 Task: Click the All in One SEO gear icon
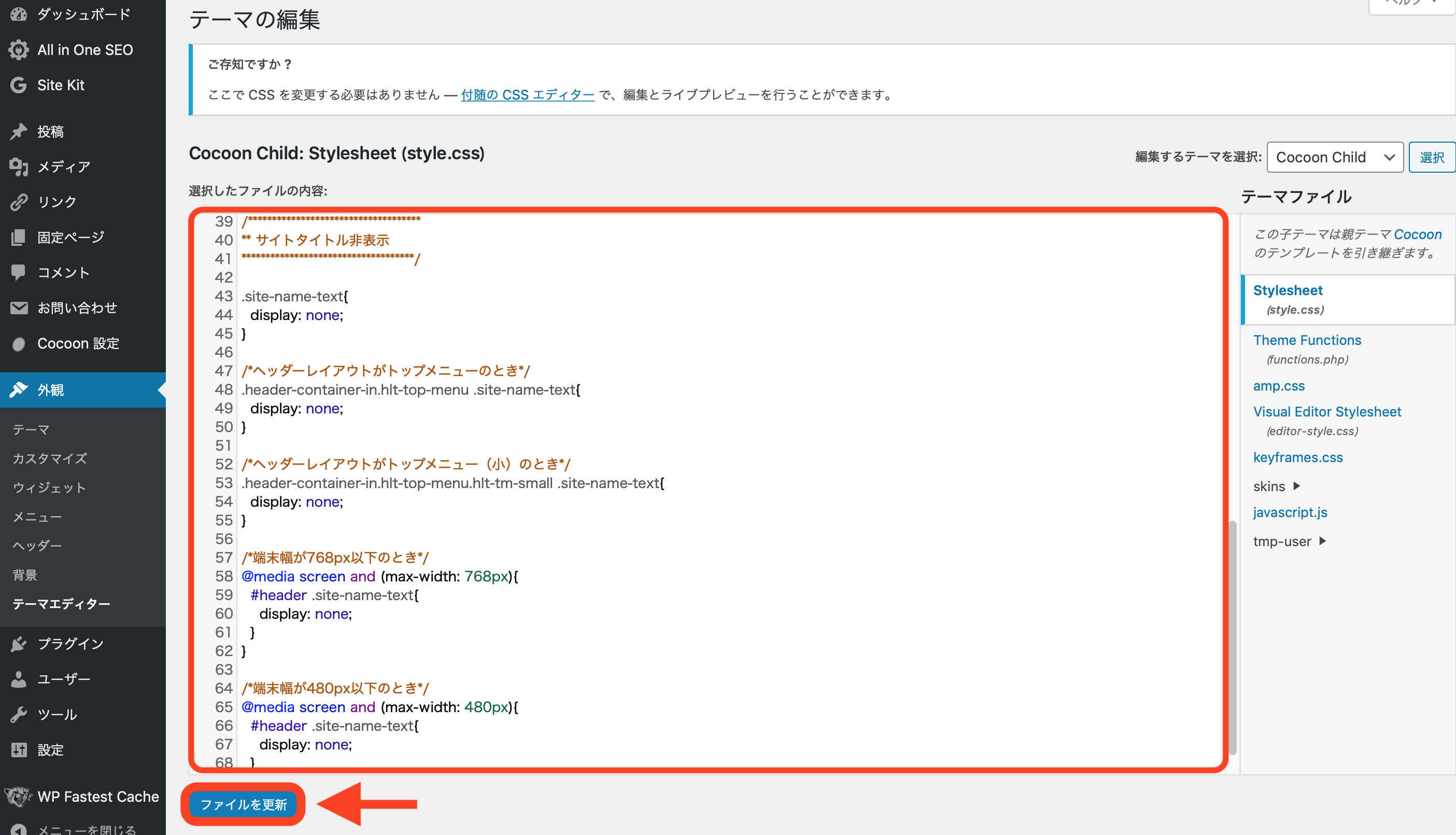coord(19,50)
